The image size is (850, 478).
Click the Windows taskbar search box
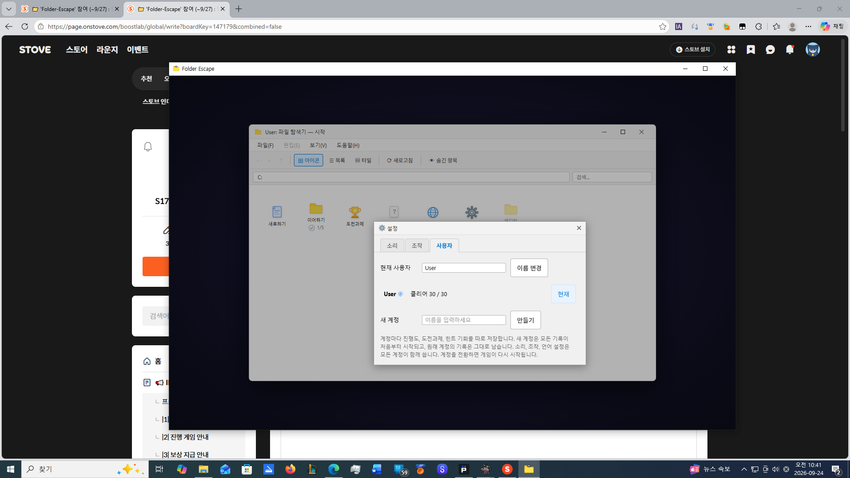coord(85,469)
